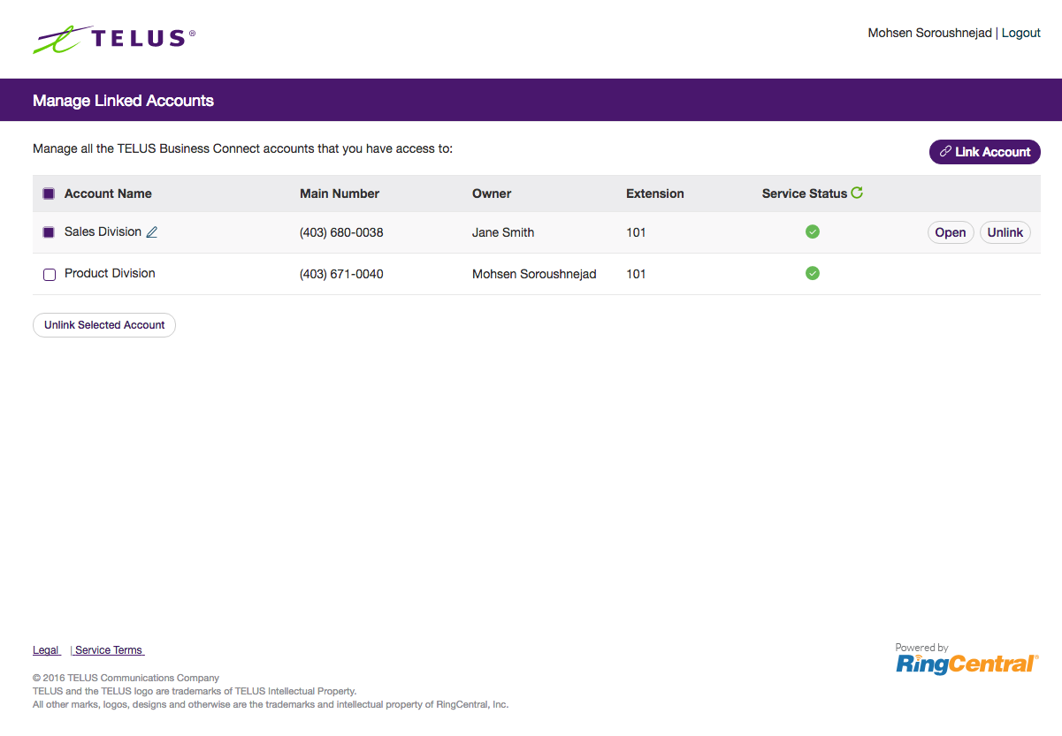Click the Mohsen Soroushnejad username

pyautogui.click(x=929, y=32)
